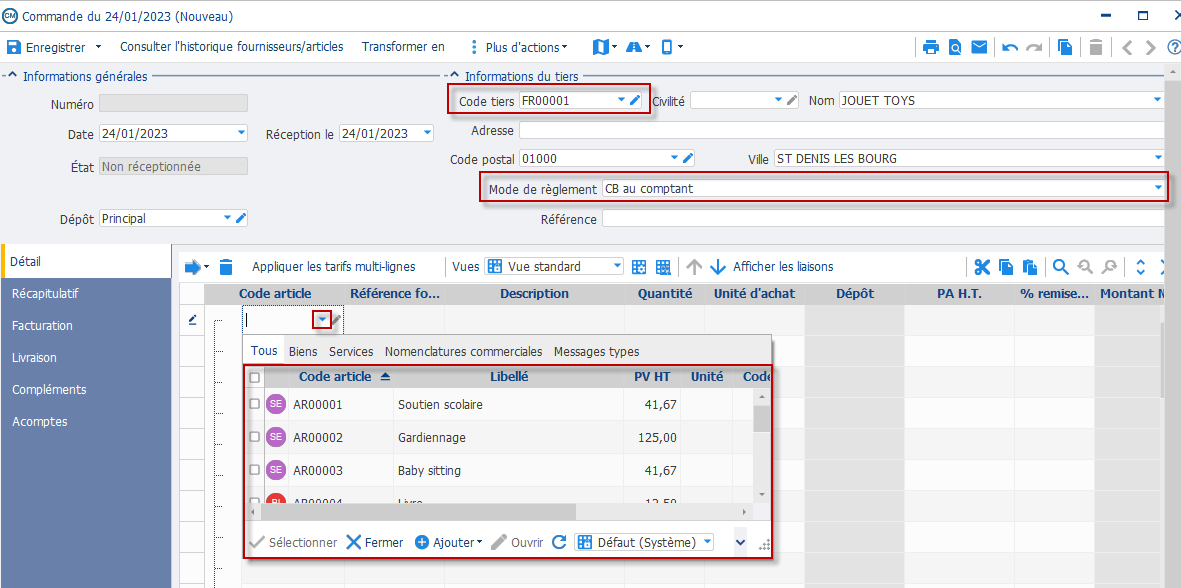1181x588 pixels.
Task: Open the Code tiers dropdown arrow
Action: click(x=621, y=100)
